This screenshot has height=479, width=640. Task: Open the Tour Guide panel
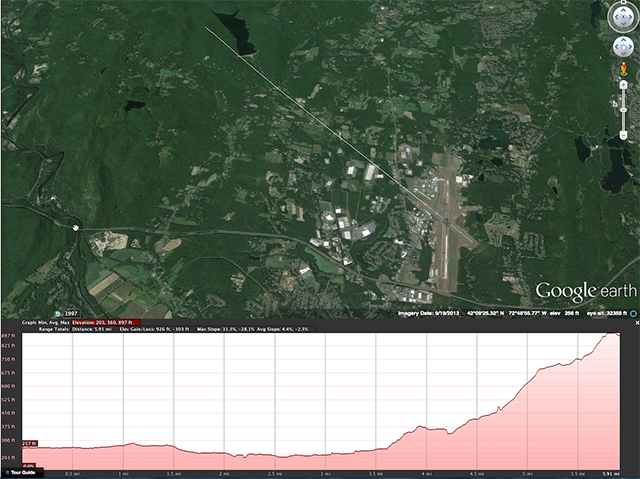click(21, 472)
